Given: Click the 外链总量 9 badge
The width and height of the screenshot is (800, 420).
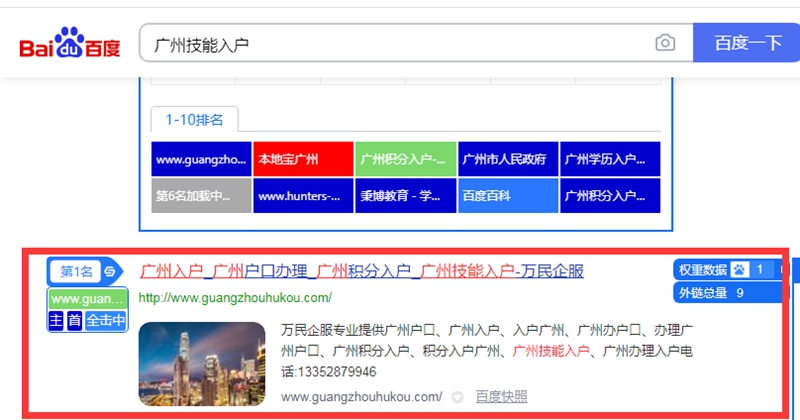Looking at the screenshot, I should click(x=730, y=292).
